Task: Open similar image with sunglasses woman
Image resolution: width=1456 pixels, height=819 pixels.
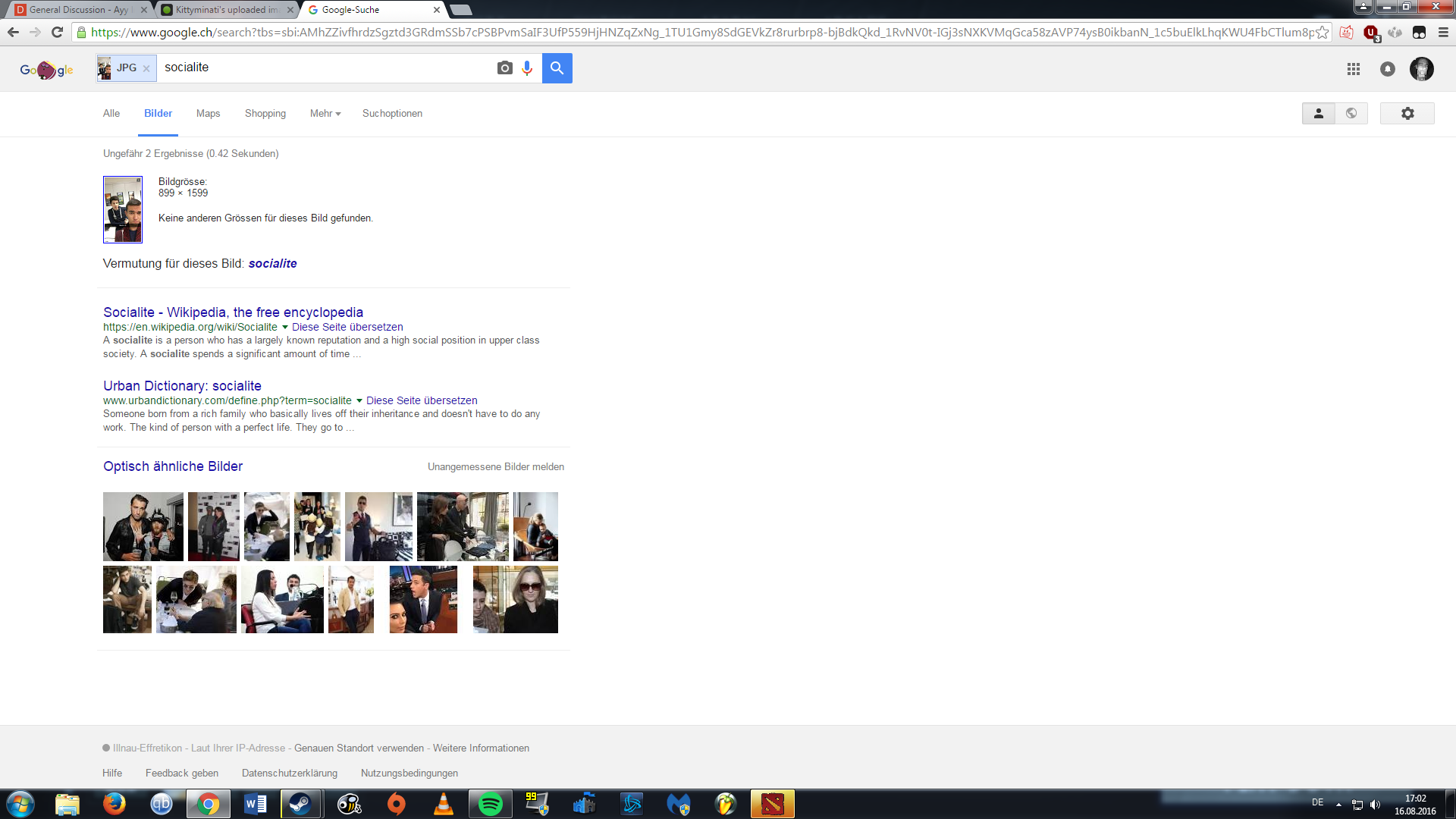Action: pos(516,599)
